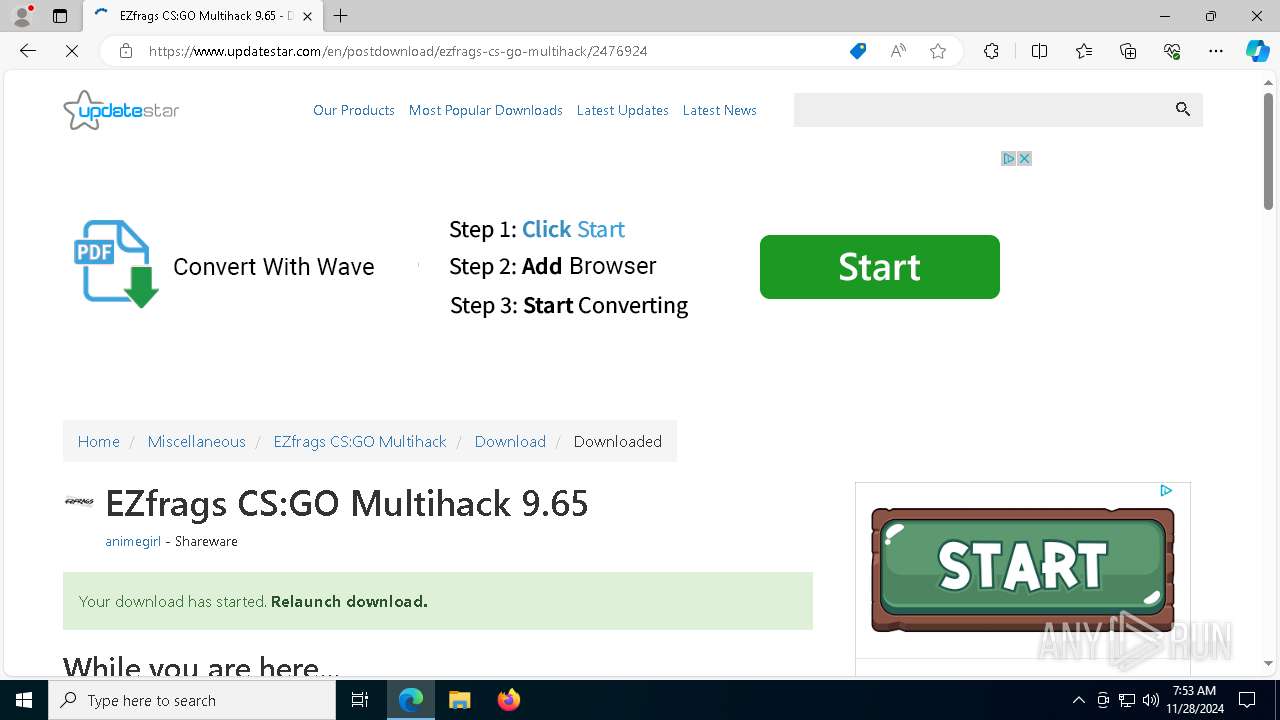Open the Collections icon
1280x720 pixels.
coord(1128,51)
